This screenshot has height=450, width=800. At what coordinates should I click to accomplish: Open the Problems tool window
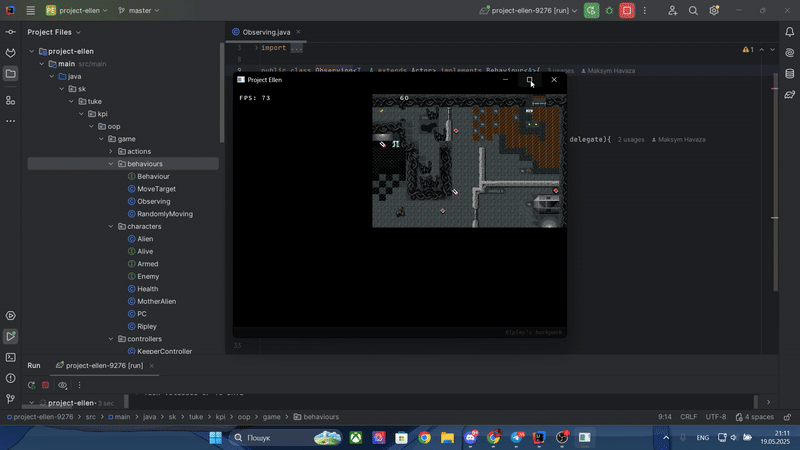[x=10, y=378]
